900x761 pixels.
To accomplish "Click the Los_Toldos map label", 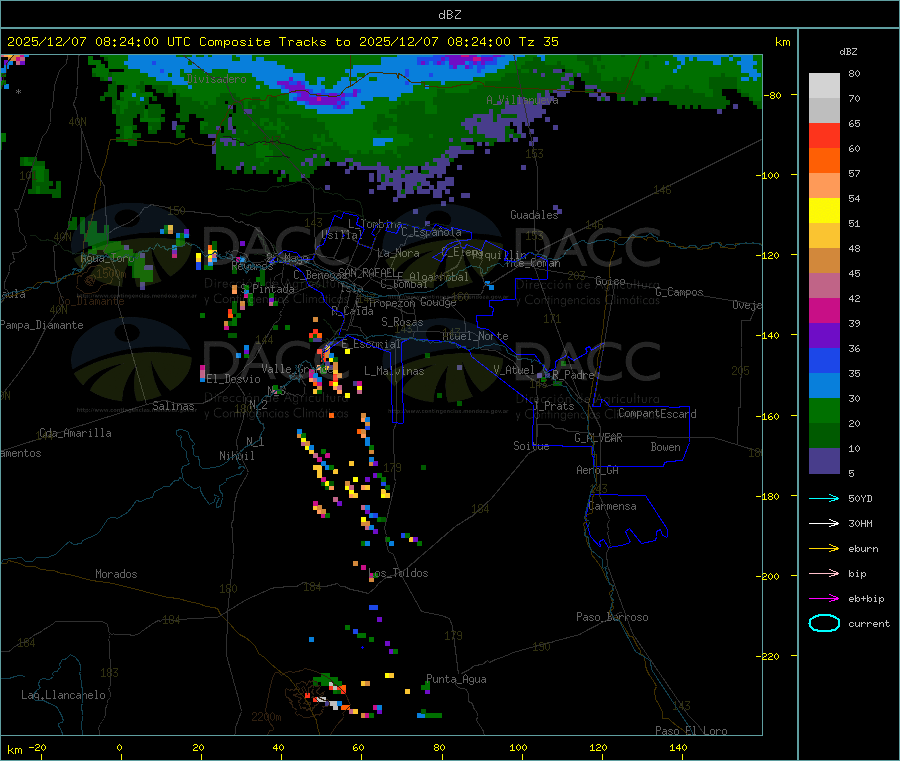I will pos(398,573).
